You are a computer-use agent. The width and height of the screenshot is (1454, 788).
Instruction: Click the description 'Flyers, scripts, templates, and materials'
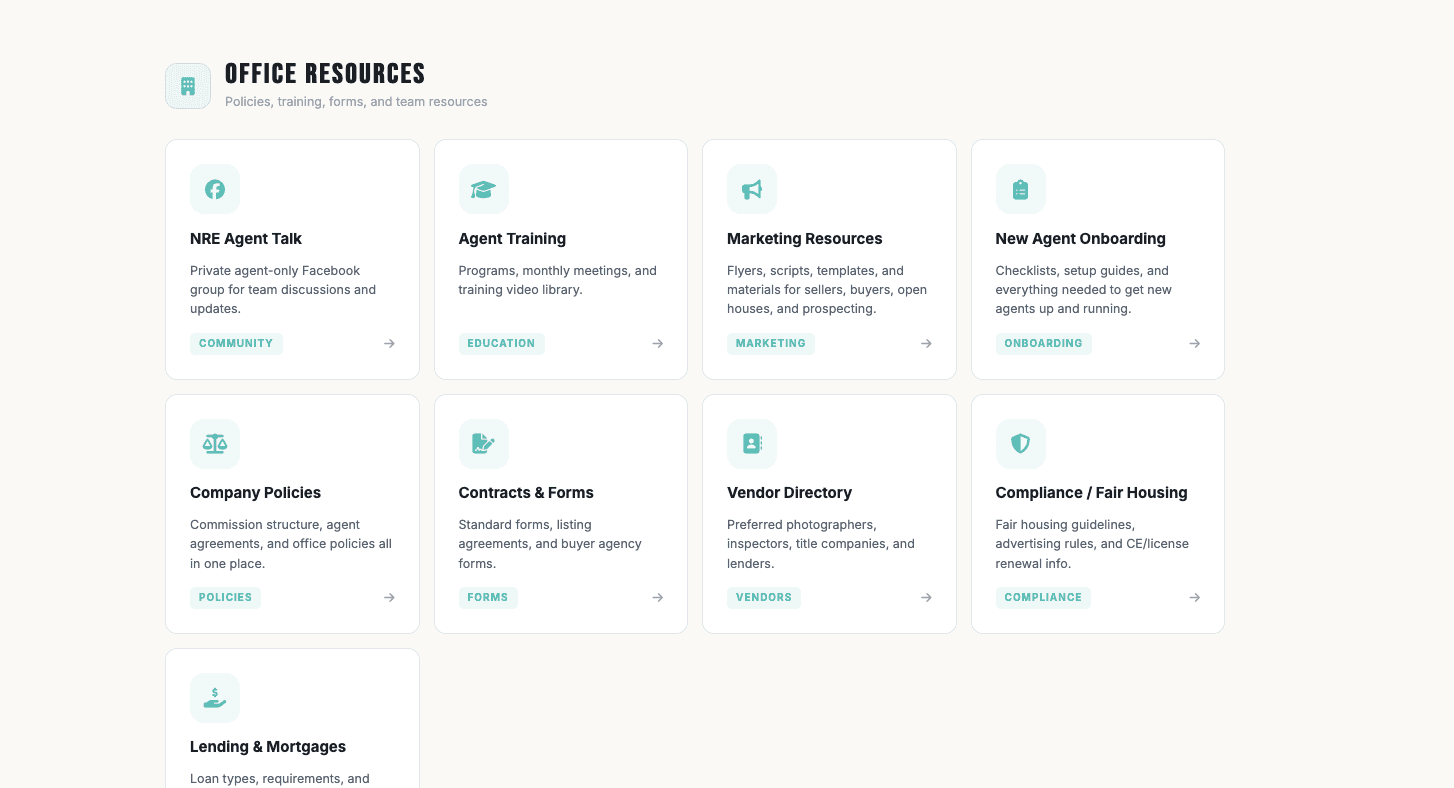click(x=827, y=290)
